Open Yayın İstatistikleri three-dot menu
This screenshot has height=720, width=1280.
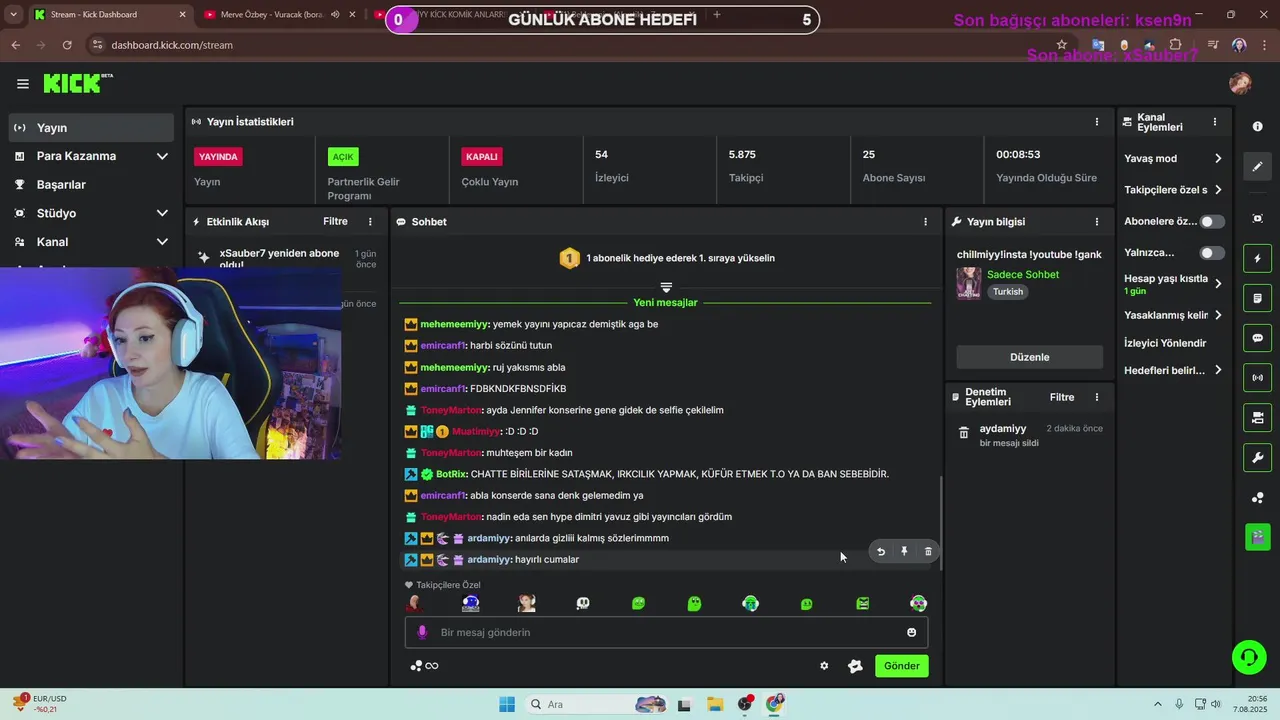coord(1097,122)
